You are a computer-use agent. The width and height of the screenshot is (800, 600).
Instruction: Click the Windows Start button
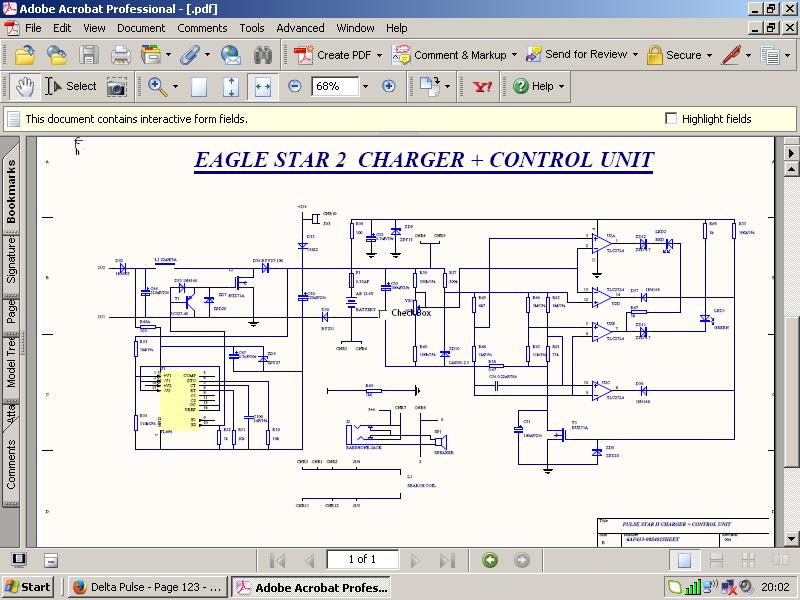click(28, 587)
